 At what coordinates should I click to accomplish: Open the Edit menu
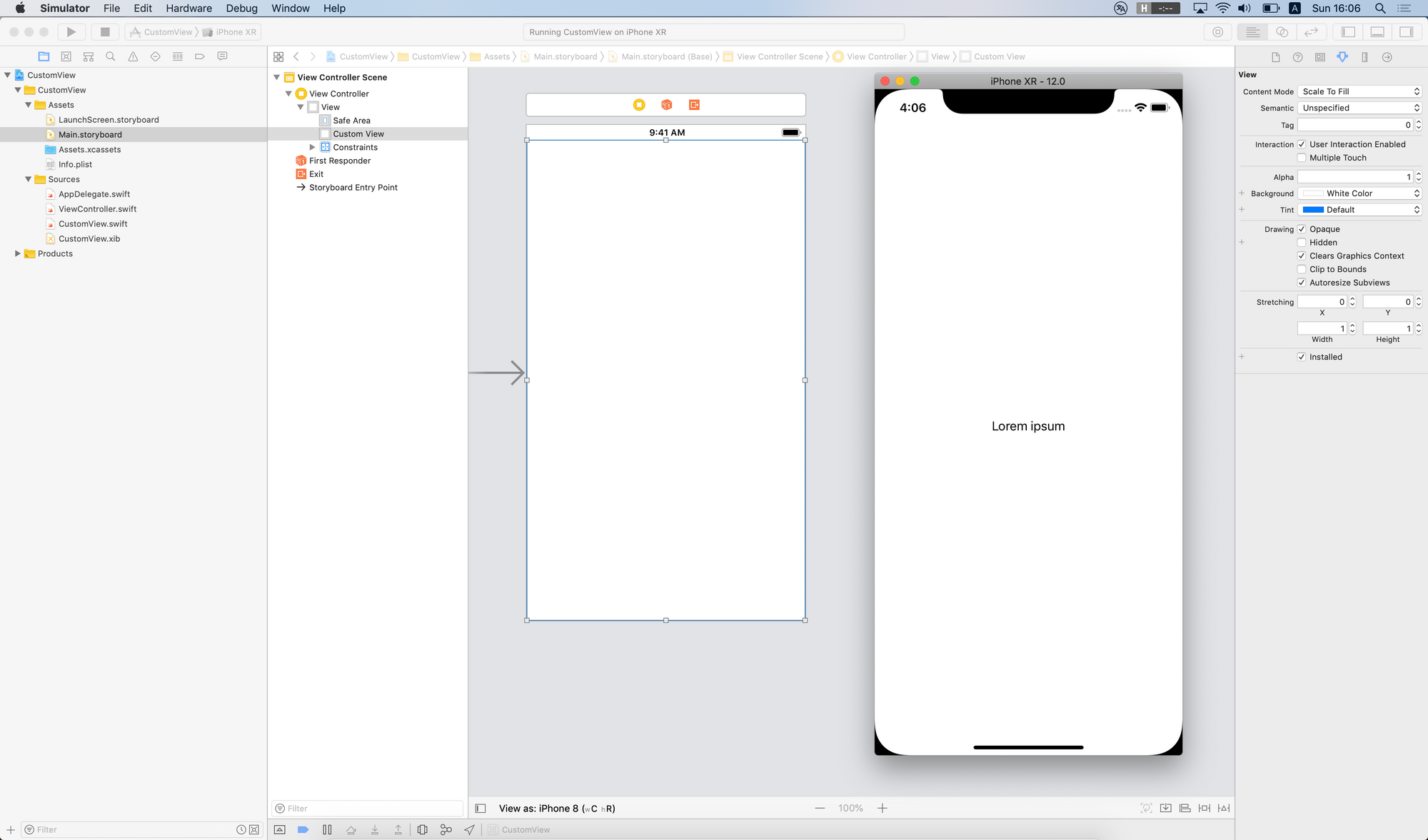[x=143, y=9]
